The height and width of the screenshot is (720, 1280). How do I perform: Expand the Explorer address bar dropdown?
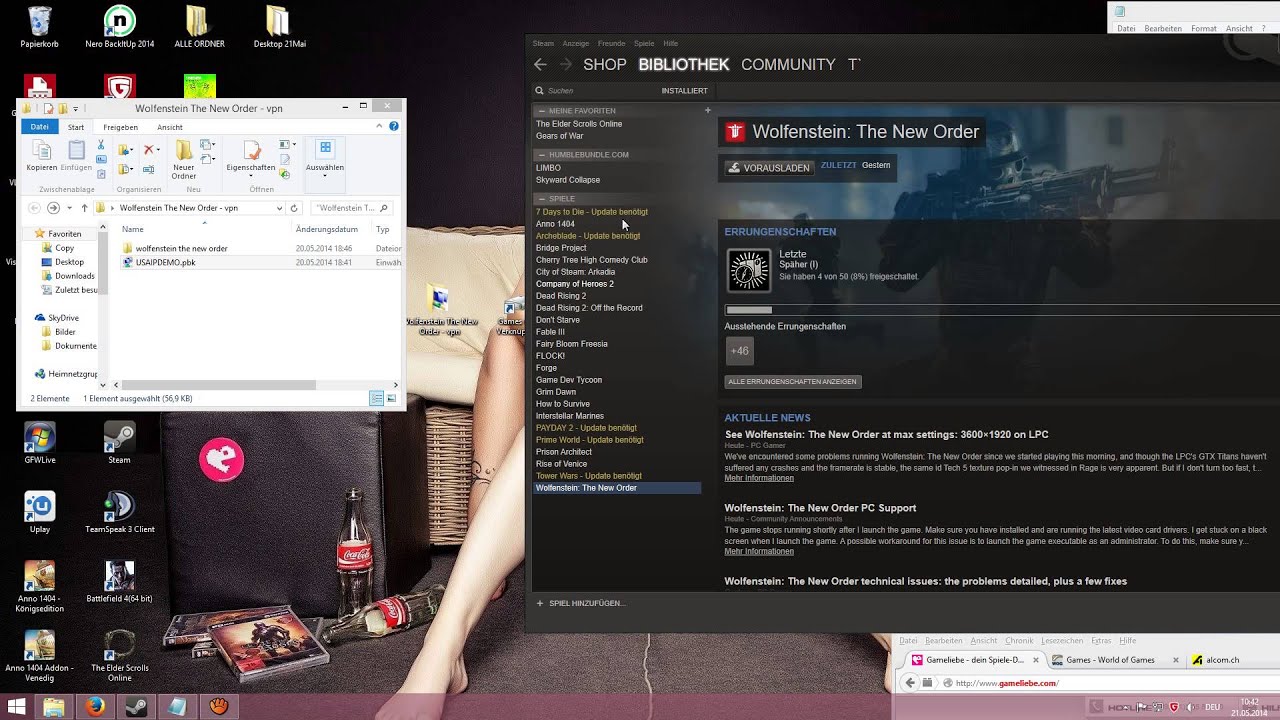pos(279,208)
